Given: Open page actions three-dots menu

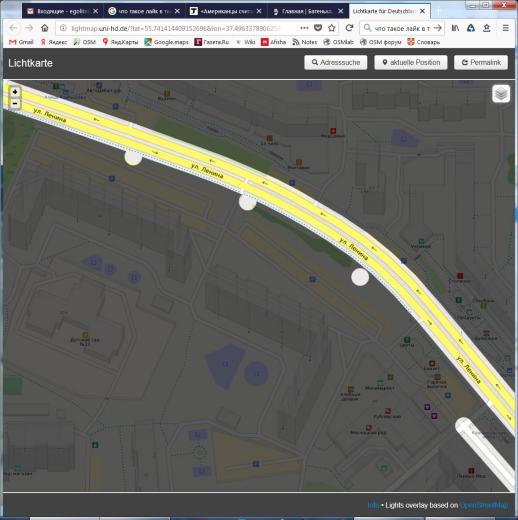Looking at the screenshot, I should pyautogui.click(x=304, y=28).
